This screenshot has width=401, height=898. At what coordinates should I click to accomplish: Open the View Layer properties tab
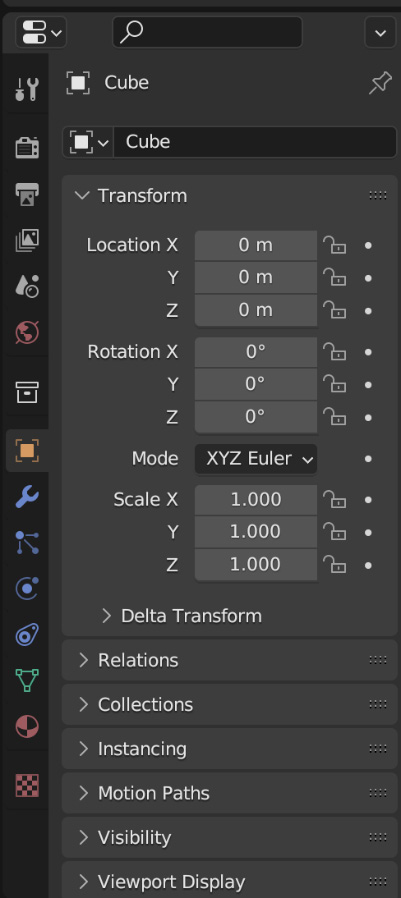[26, 240]
